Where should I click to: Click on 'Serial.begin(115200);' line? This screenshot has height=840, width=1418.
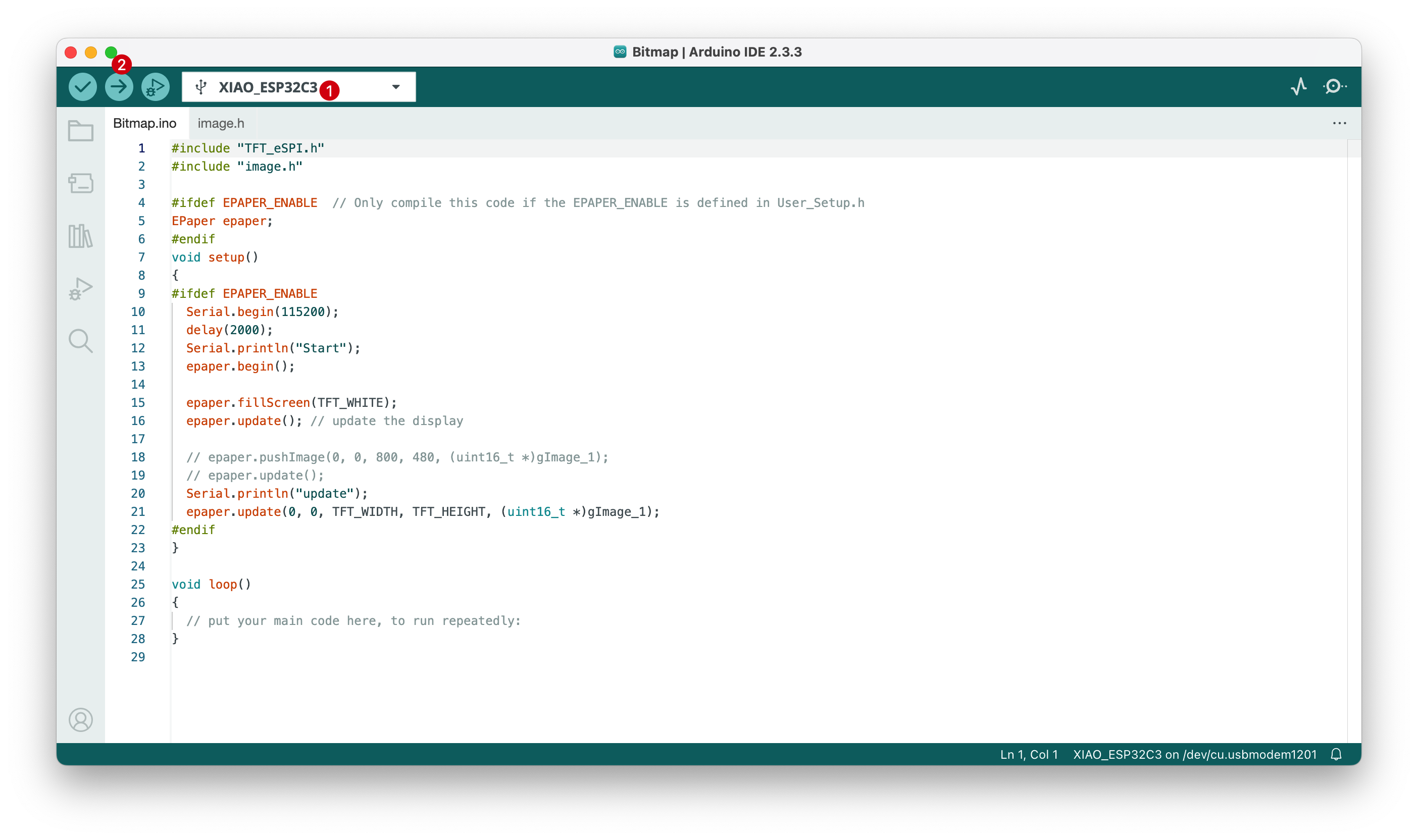pos(263,312)
